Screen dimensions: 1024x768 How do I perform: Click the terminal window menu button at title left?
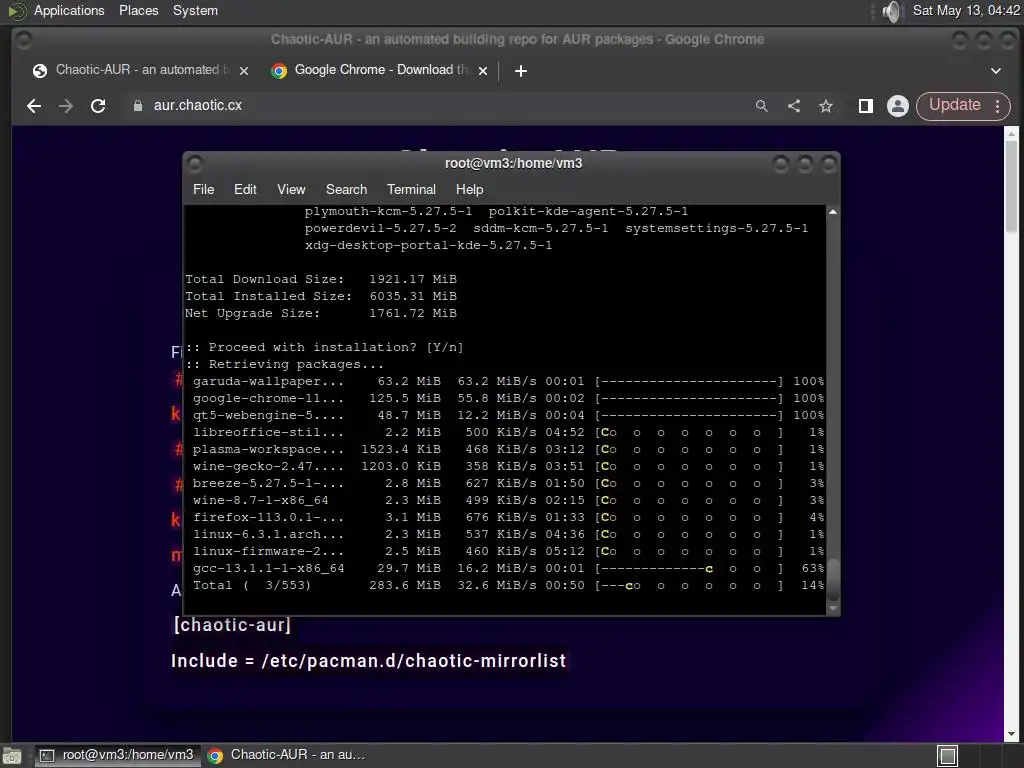195,164
